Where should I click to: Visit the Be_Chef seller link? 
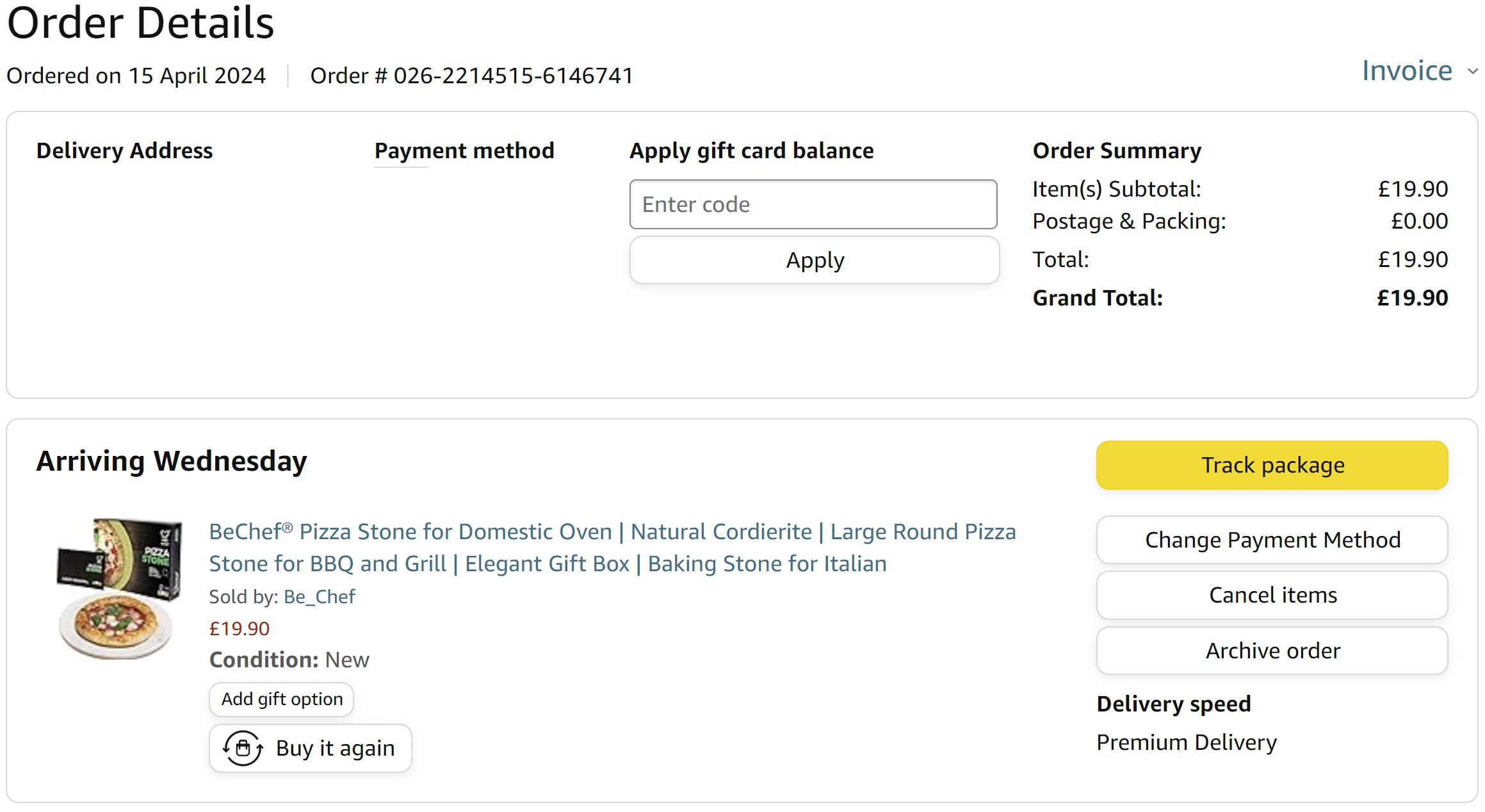319,597
